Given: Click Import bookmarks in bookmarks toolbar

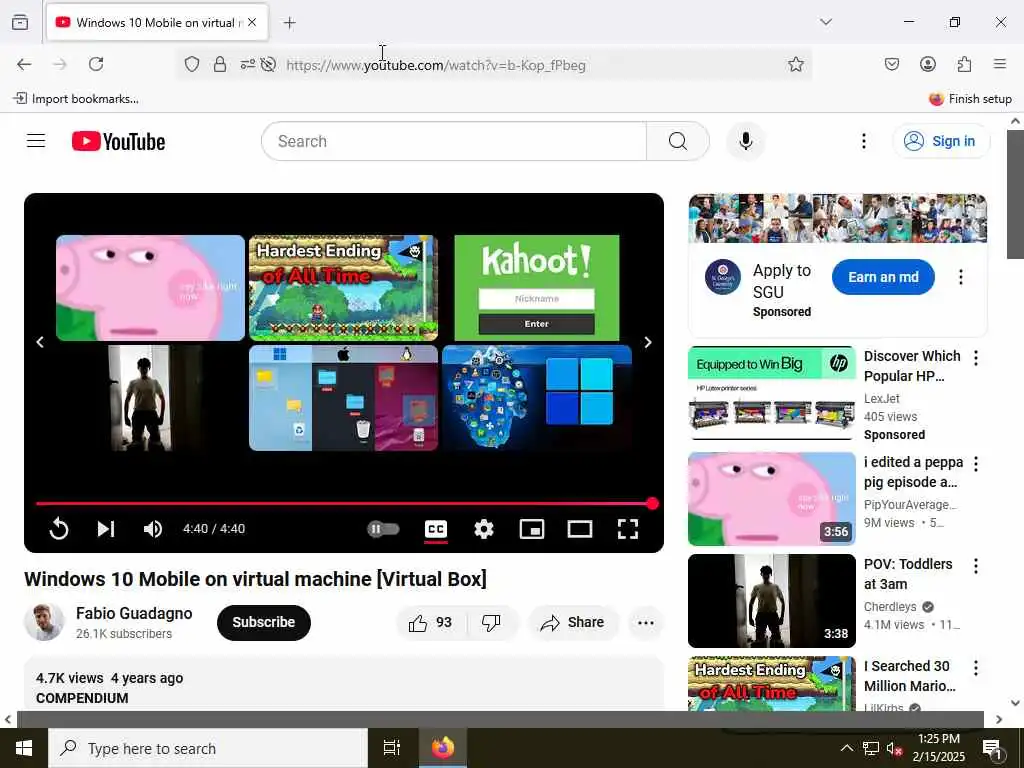Looking at the screenshot, I should [76, 99].
